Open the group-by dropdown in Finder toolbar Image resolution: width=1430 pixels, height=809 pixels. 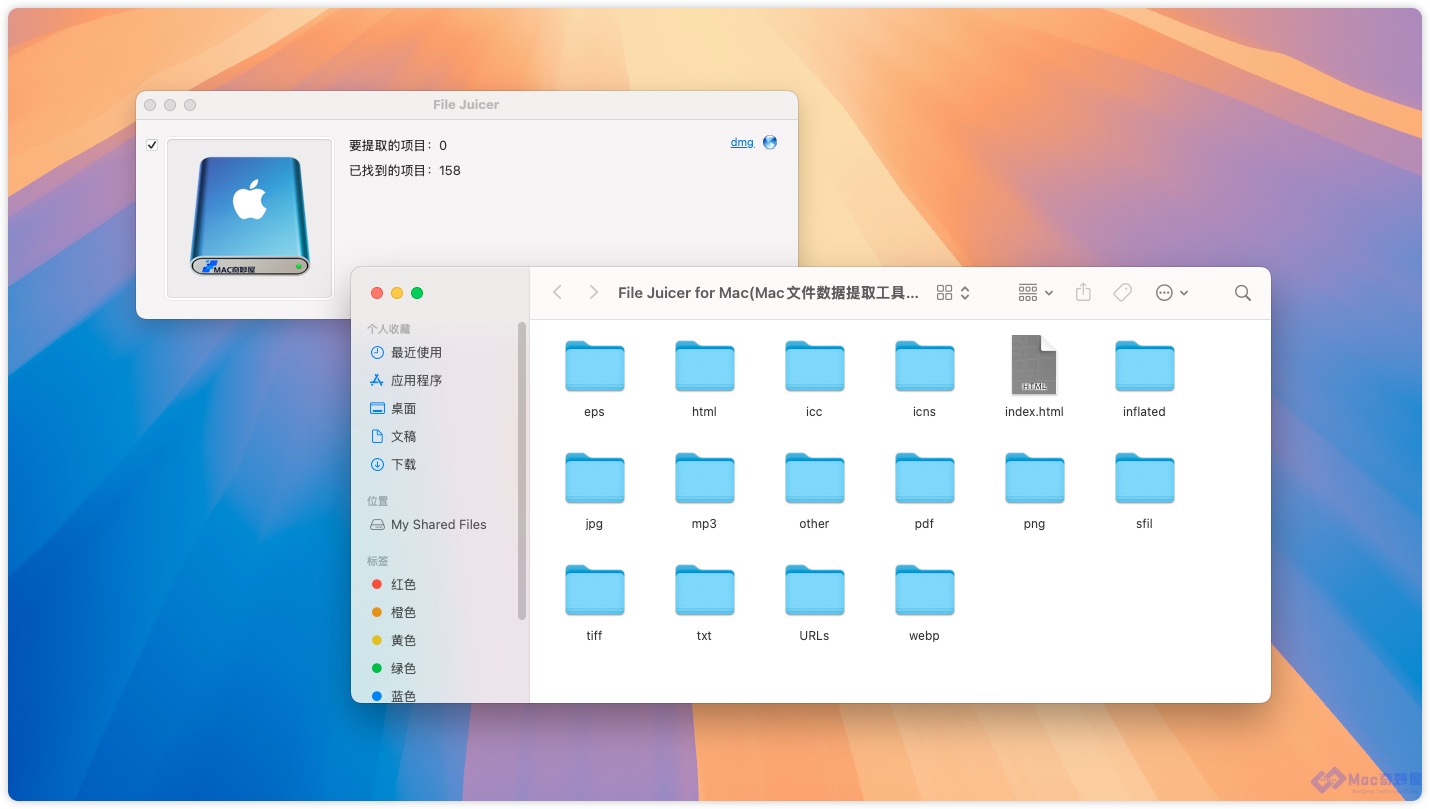coord(1035,293)
